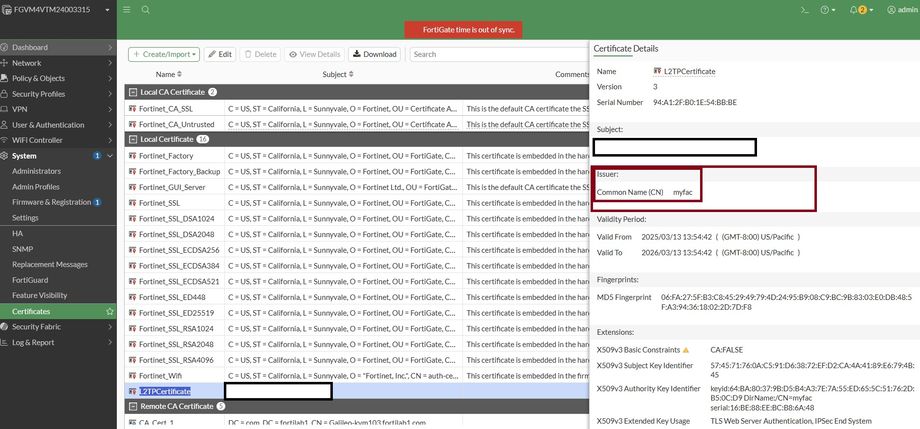Click the Fortinet_Factory certificate icon

133,156
